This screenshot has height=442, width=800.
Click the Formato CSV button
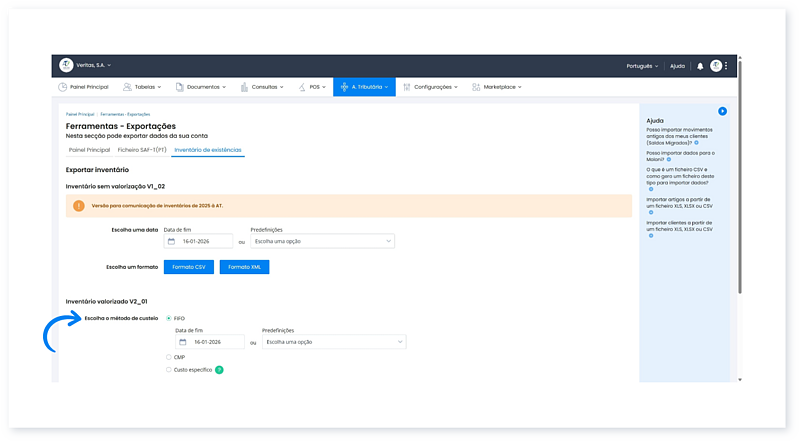188,267
